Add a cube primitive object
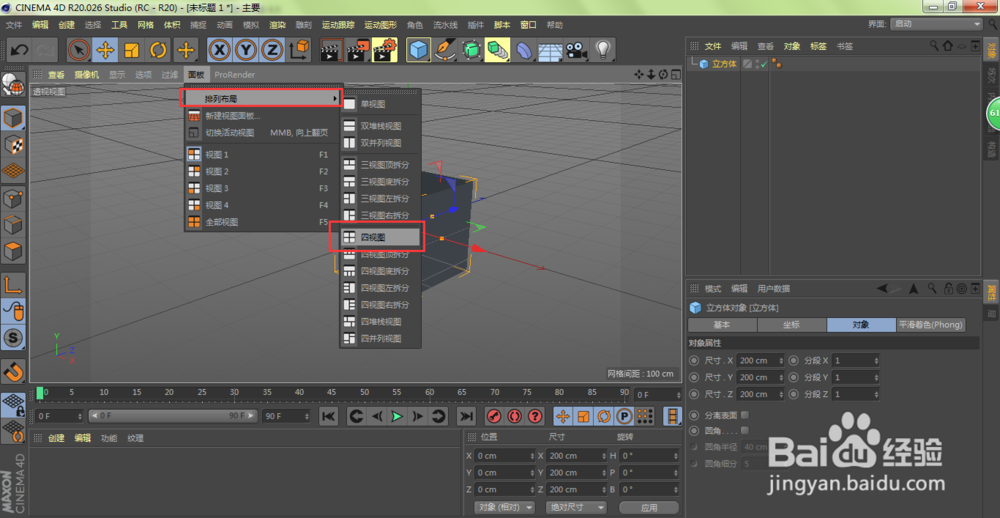Image resolution: width=1000 pixels, height=518 pixels. click(418, 50)
